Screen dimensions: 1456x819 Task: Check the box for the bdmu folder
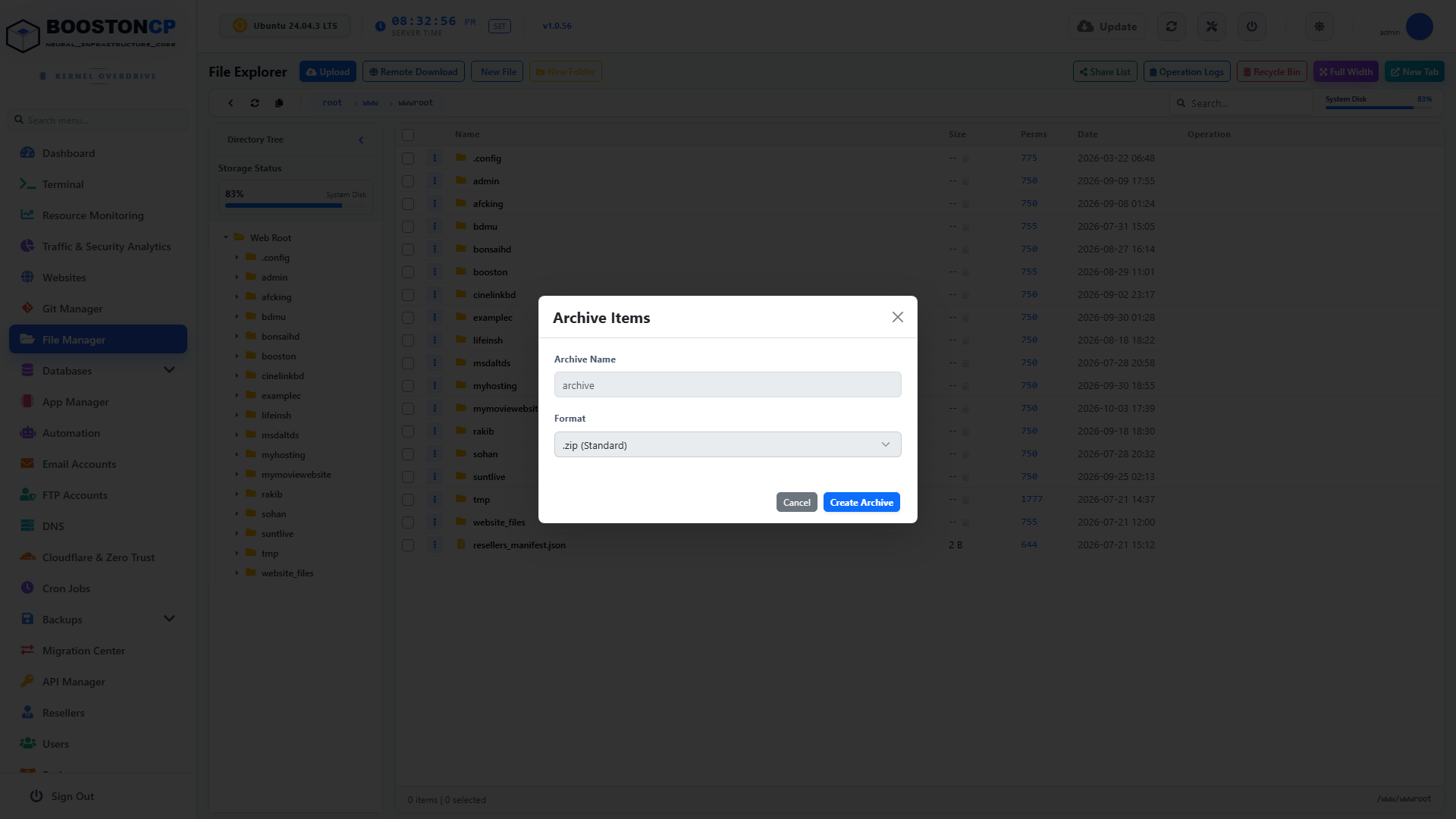(x=408, y=227)
